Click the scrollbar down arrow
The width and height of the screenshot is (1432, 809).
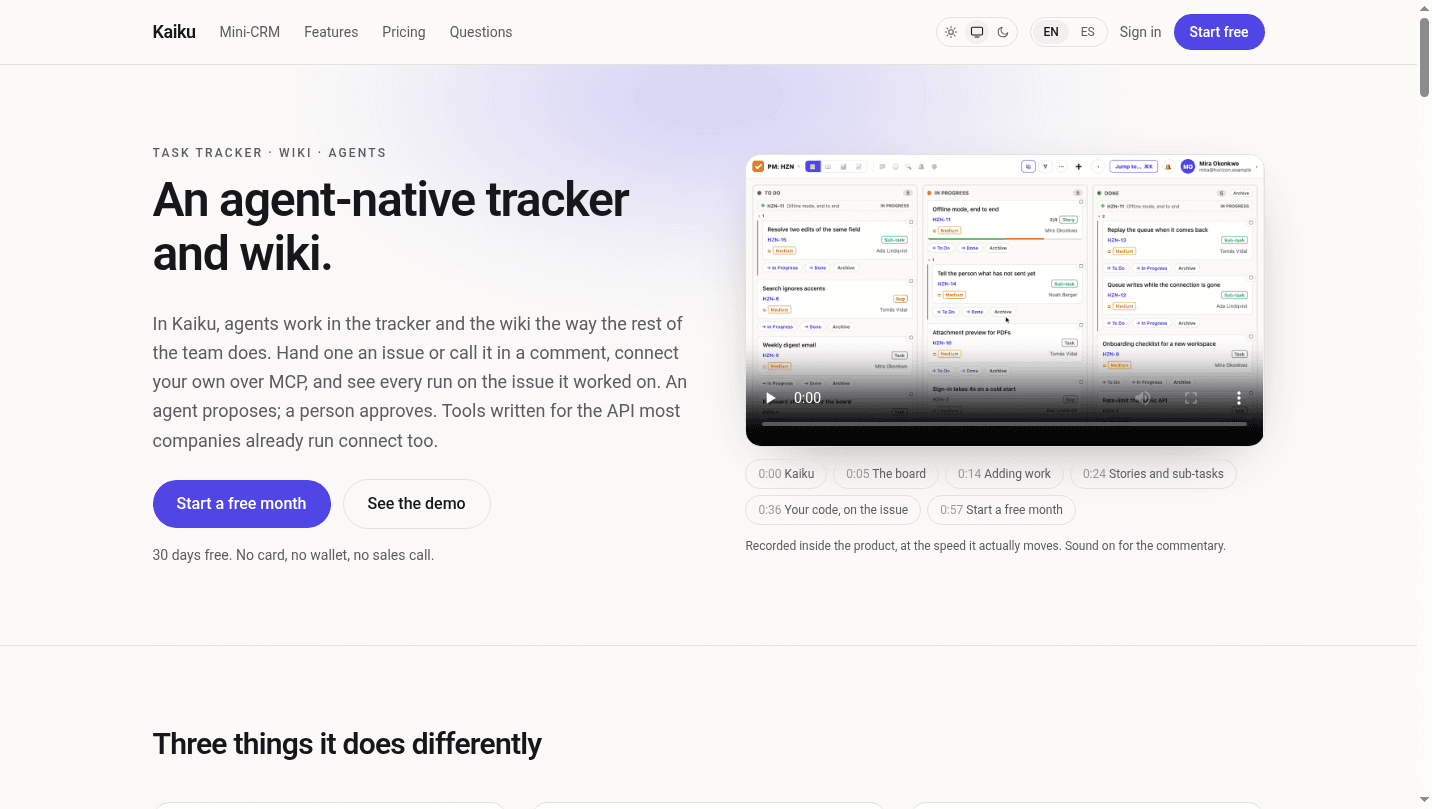click(1424, 800)
